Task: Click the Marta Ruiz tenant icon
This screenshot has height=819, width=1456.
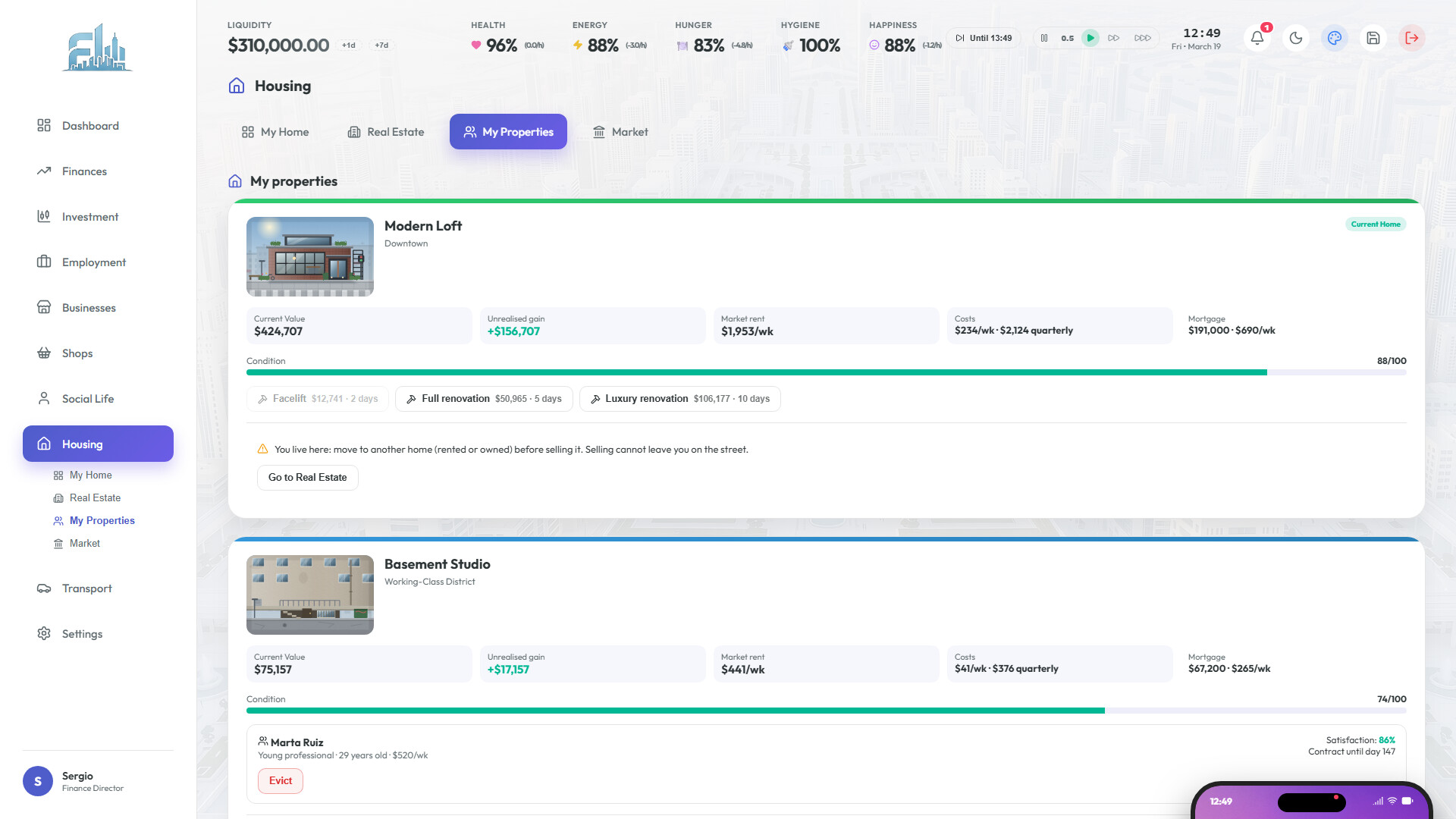Action: 263,742
